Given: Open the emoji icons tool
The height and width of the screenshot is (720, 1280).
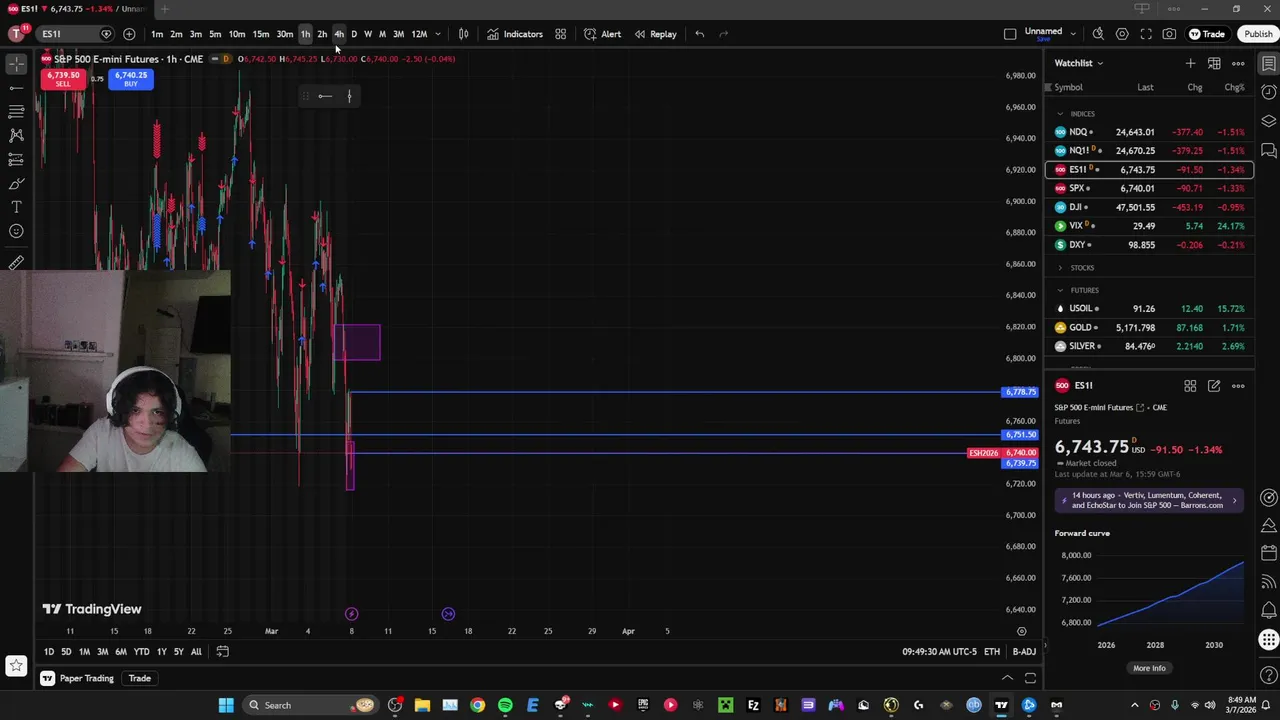Looking at the screenshot, I should click(16, 231).
